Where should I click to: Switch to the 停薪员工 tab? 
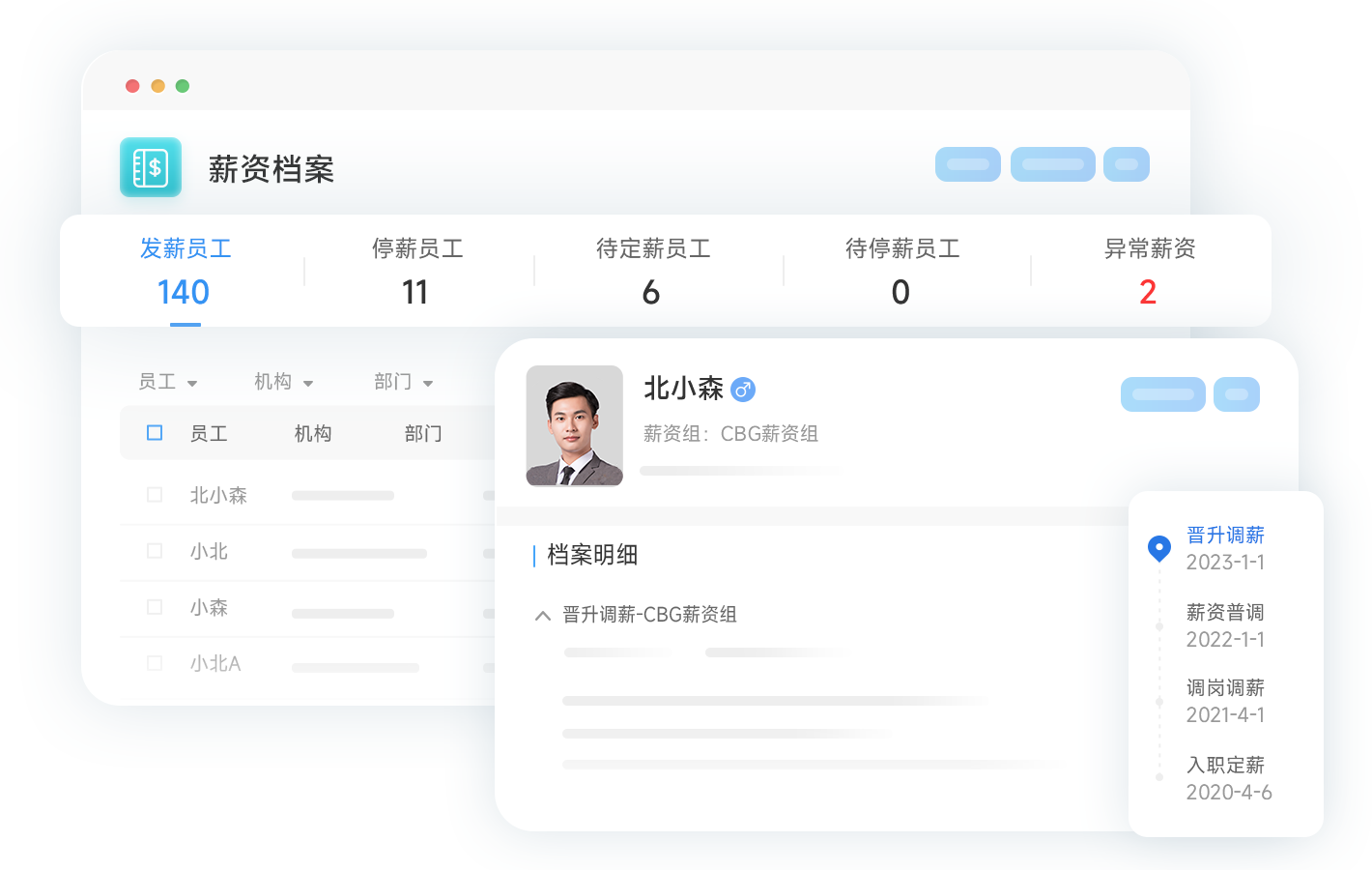coord(417,271)
